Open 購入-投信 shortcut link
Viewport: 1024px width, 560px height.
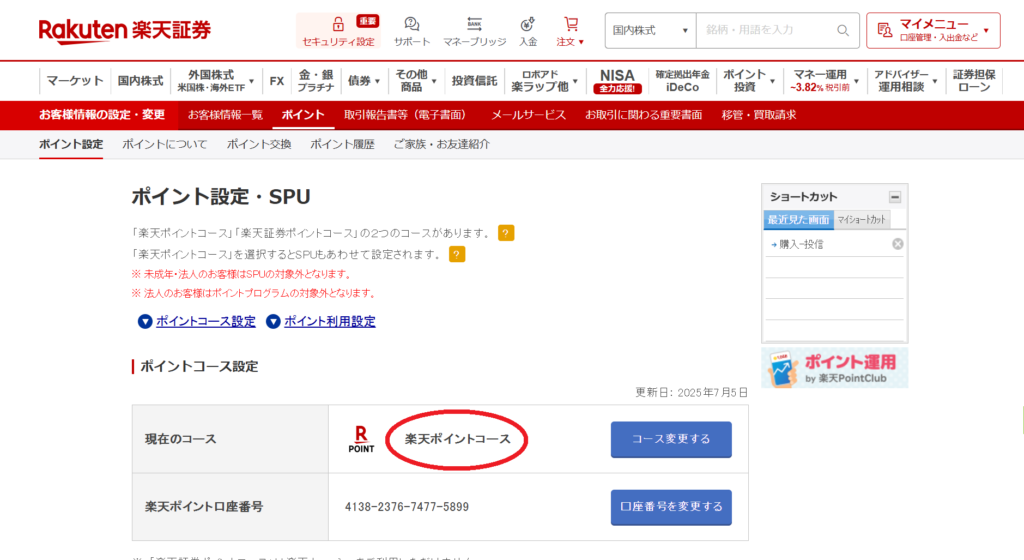pyautogui.click(x=801, y=244)
